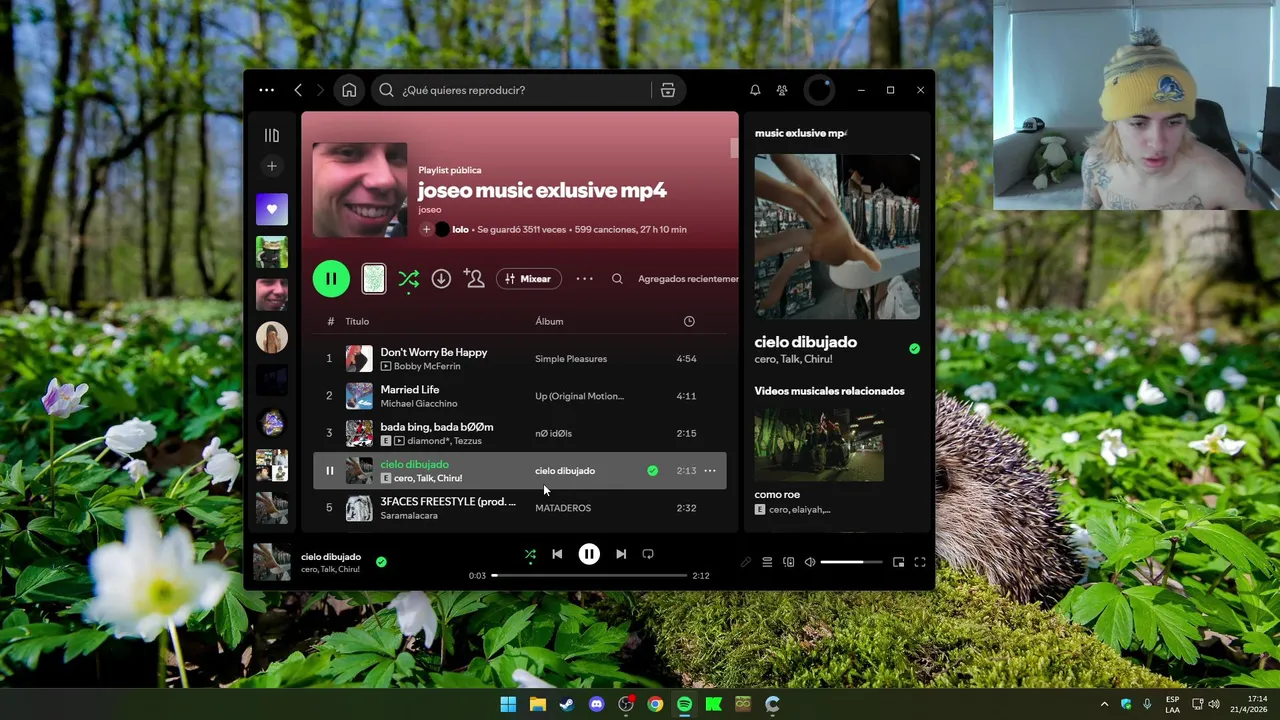Screen dimensions: 1280x720
Task: Toggle repeat mode
Action: click(x=648, y=554)
